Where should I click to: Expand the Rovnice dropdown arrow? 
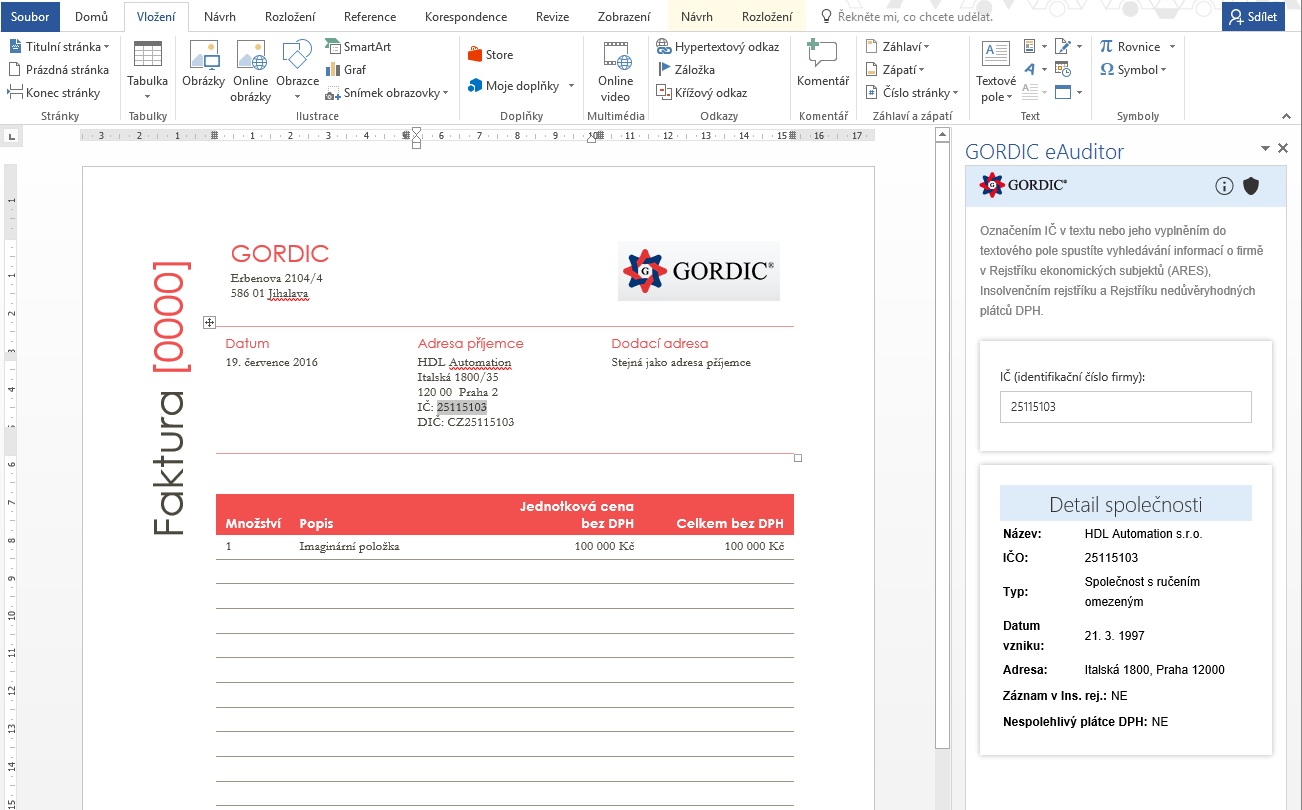[x=1172, y=47]
